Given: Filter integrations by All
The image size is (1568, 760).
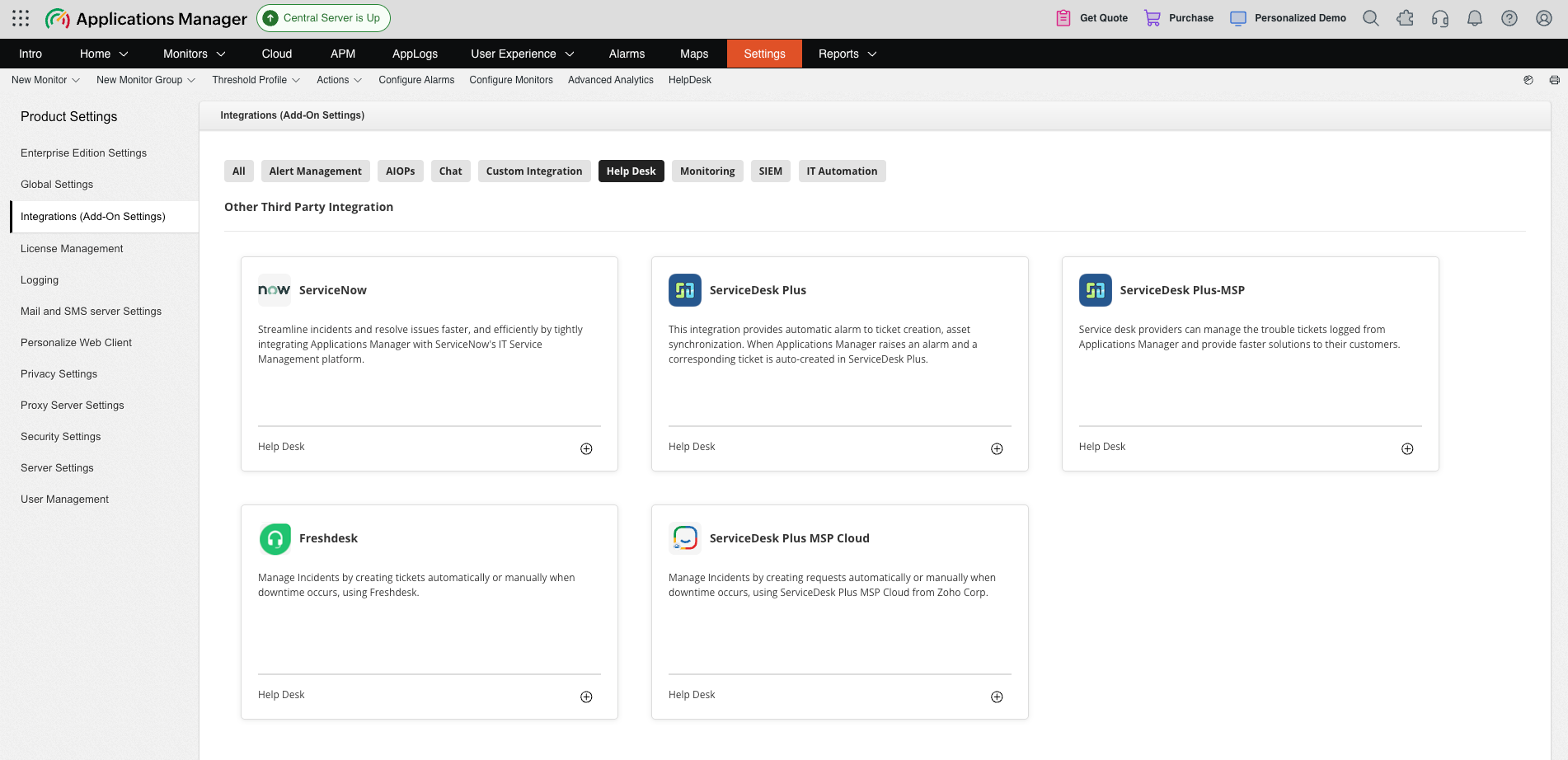Looking at the screenshot, I should 239,171.
